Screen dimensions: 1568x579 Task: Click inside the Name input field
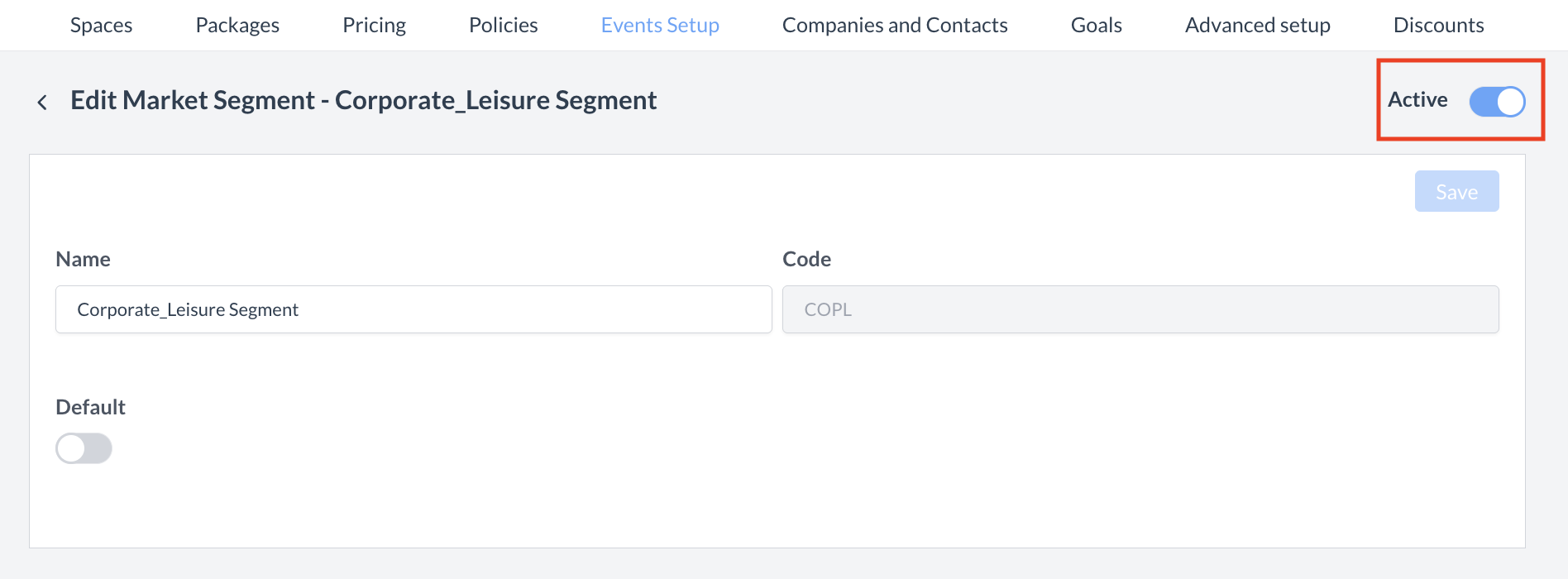coord(414,309)
